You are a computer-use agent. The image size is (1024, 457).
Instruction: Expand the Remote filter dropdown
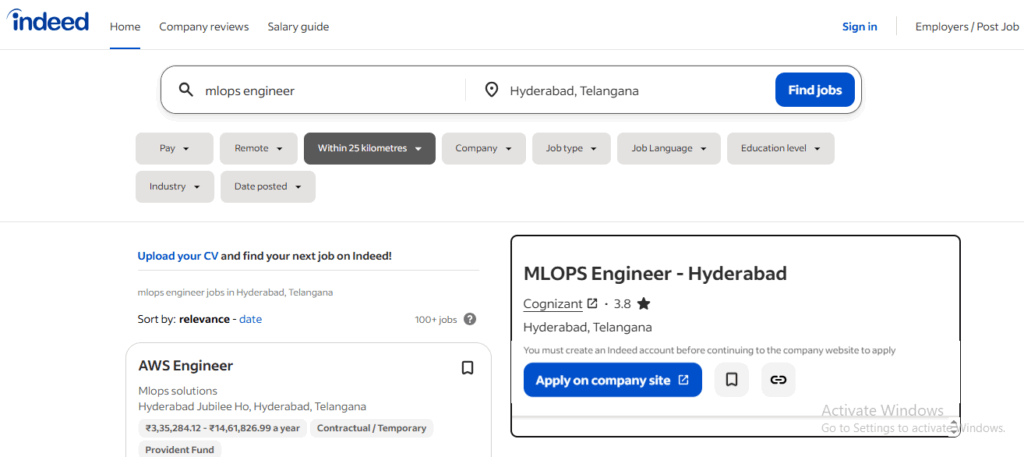258,148
